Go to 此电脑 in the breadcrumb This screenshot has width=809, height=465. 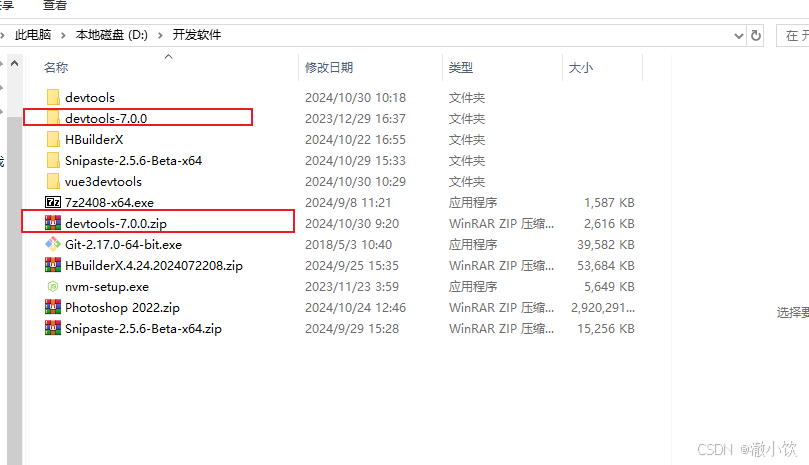point(33,35)
